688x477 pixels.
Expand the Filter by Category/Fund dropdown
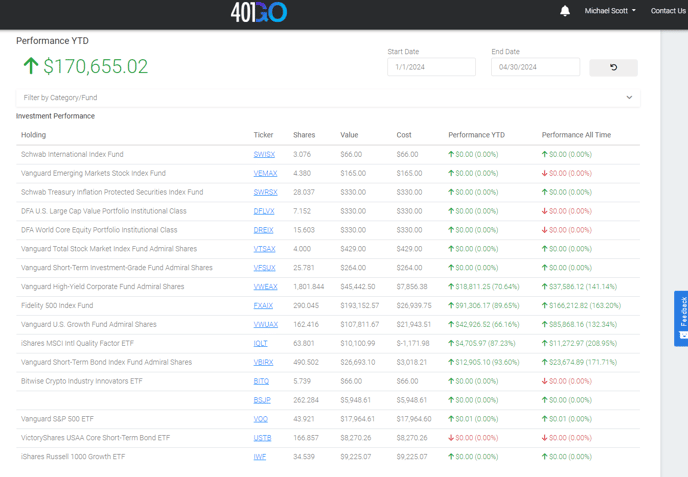click(x=320, y=98)
